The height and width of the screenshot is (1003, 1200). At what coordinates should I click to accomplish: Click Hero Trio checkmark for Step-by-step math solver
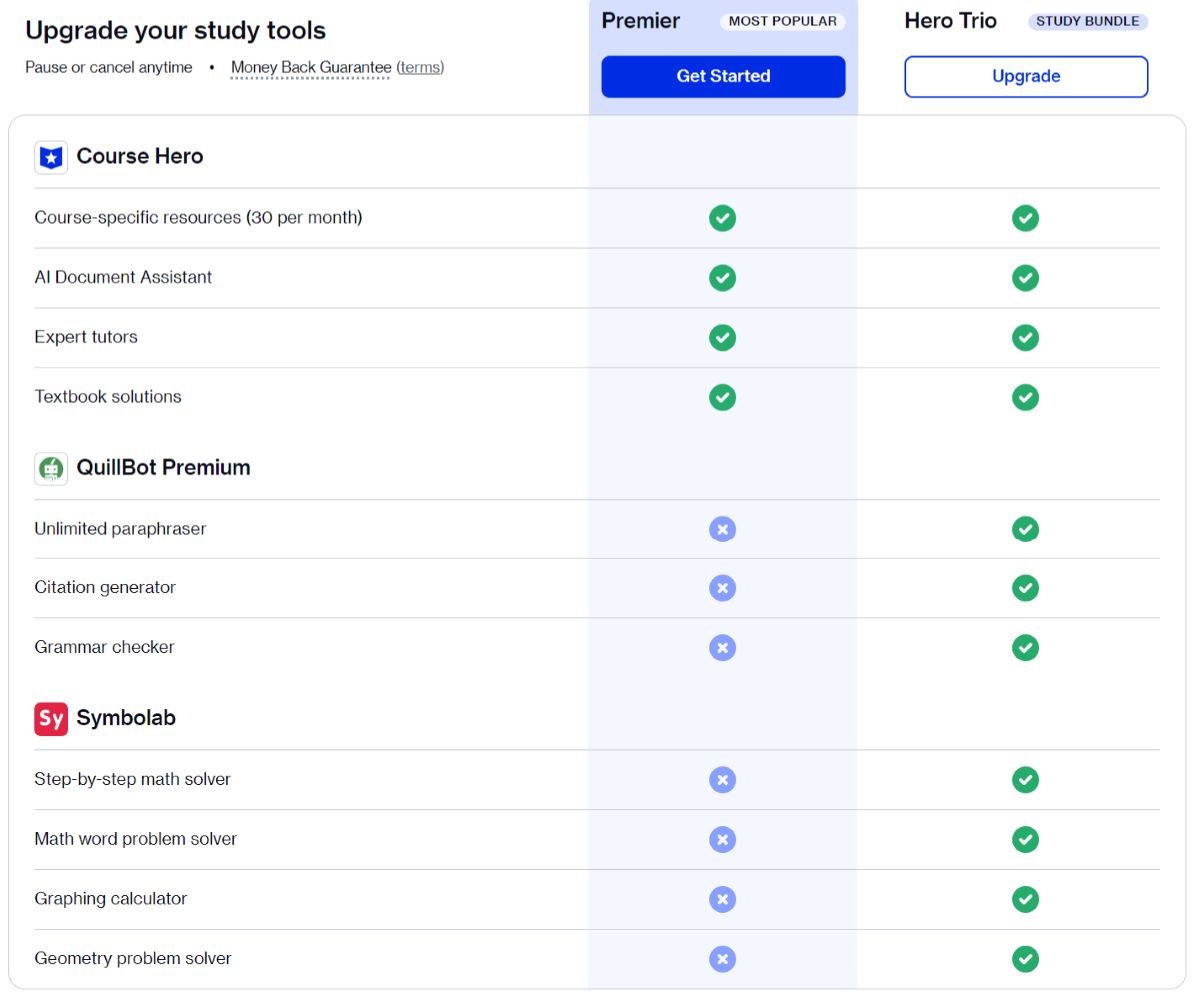tap(1025, 780)
